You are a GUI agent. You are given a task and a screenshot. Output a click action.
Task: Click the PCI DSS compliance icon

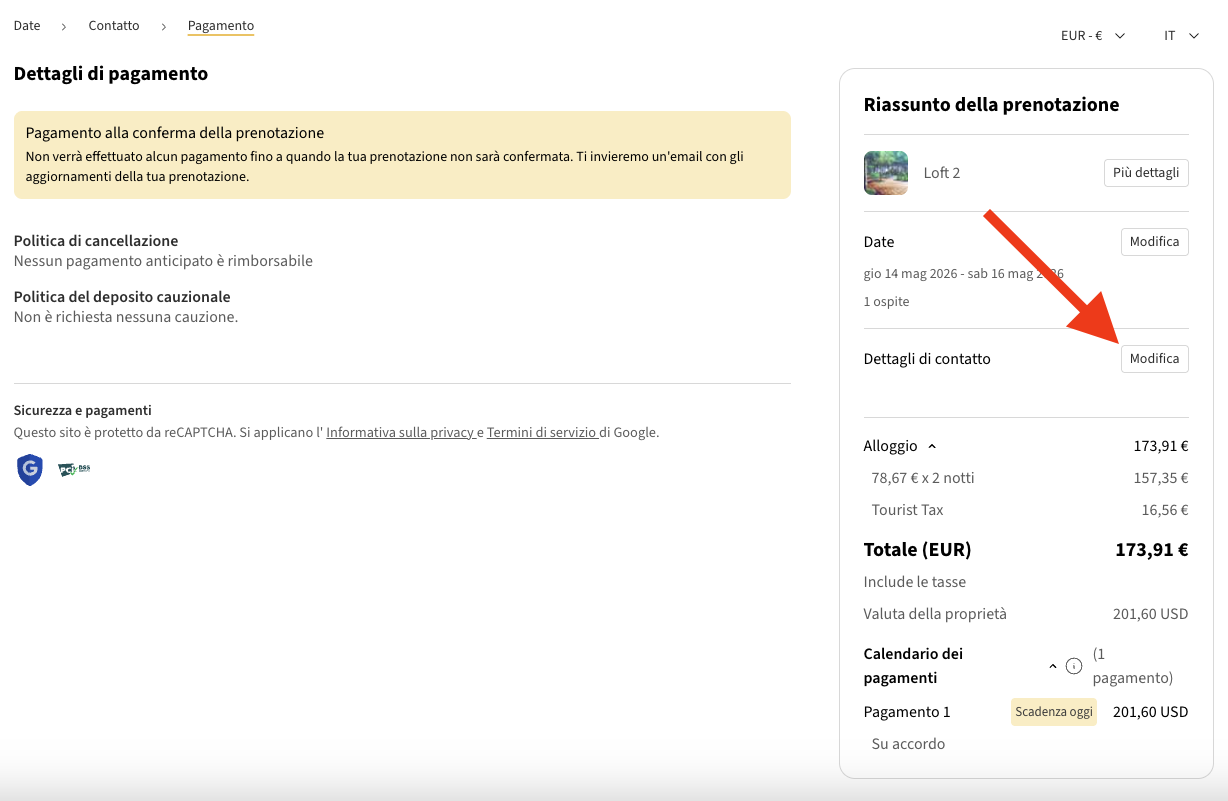coord(73,469)
